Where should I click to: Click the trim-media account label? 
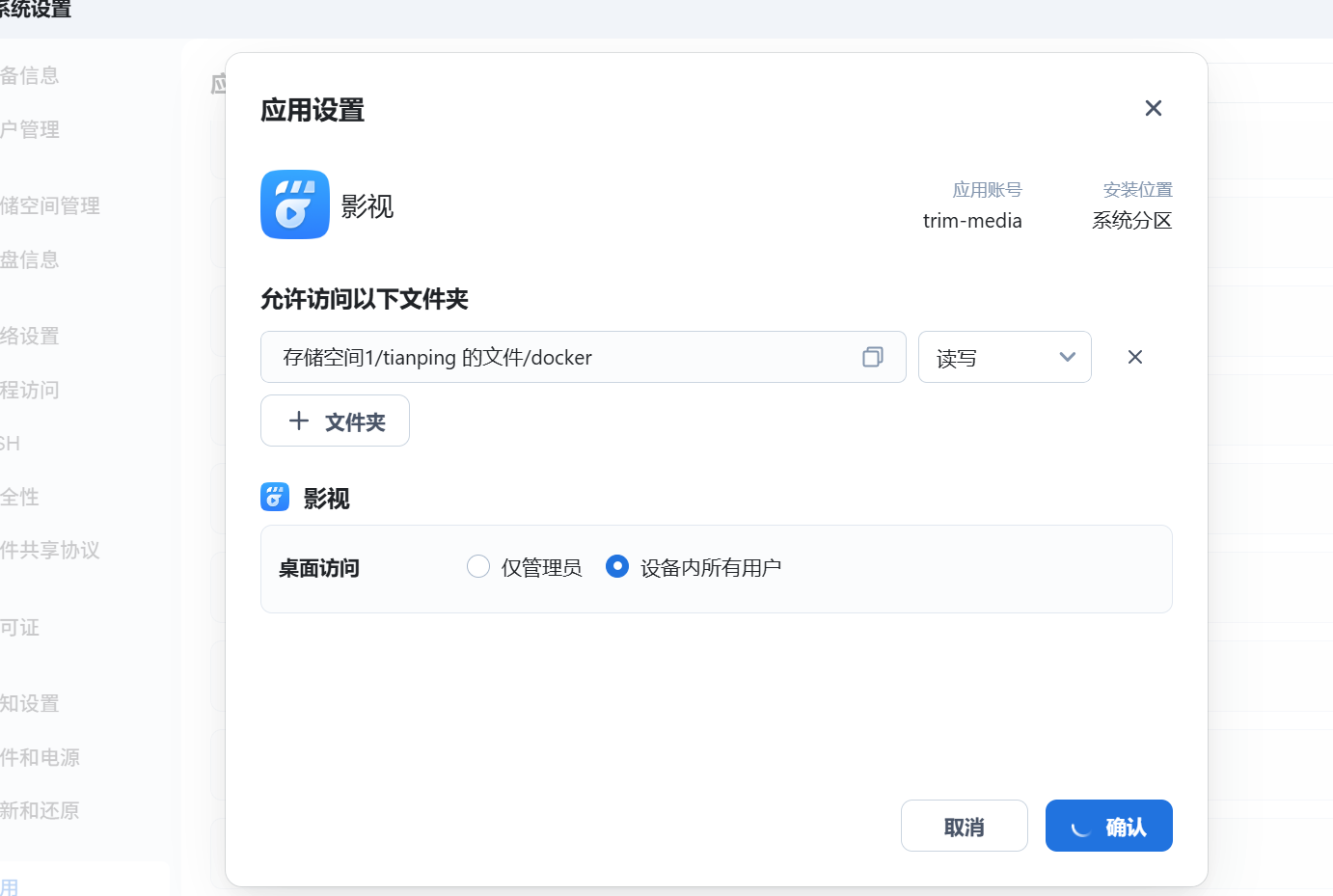pyautogui.click(x=972, y=220)
